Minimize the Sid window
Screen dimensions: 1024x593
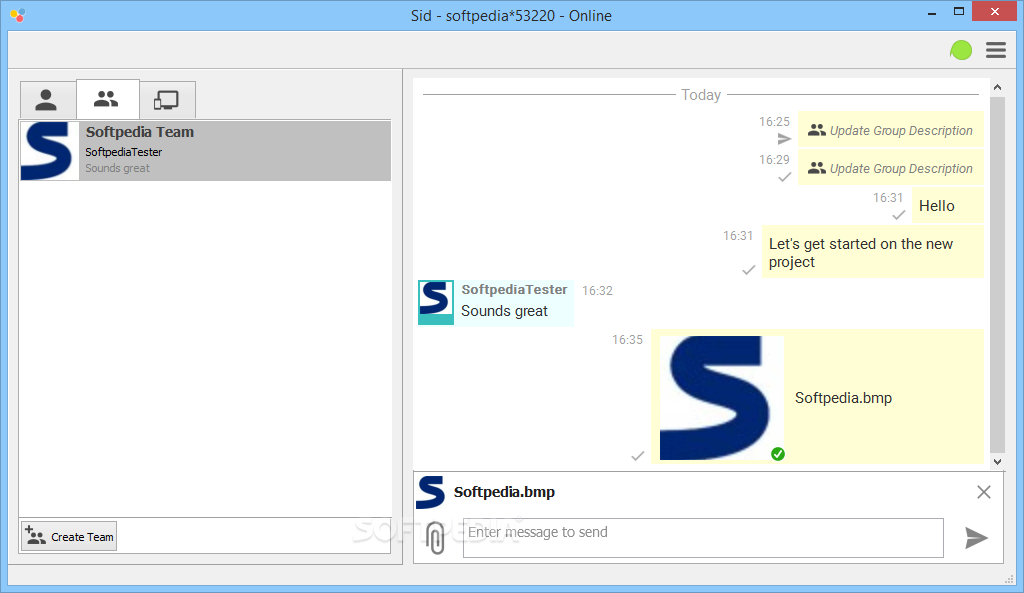pos(932,12)
